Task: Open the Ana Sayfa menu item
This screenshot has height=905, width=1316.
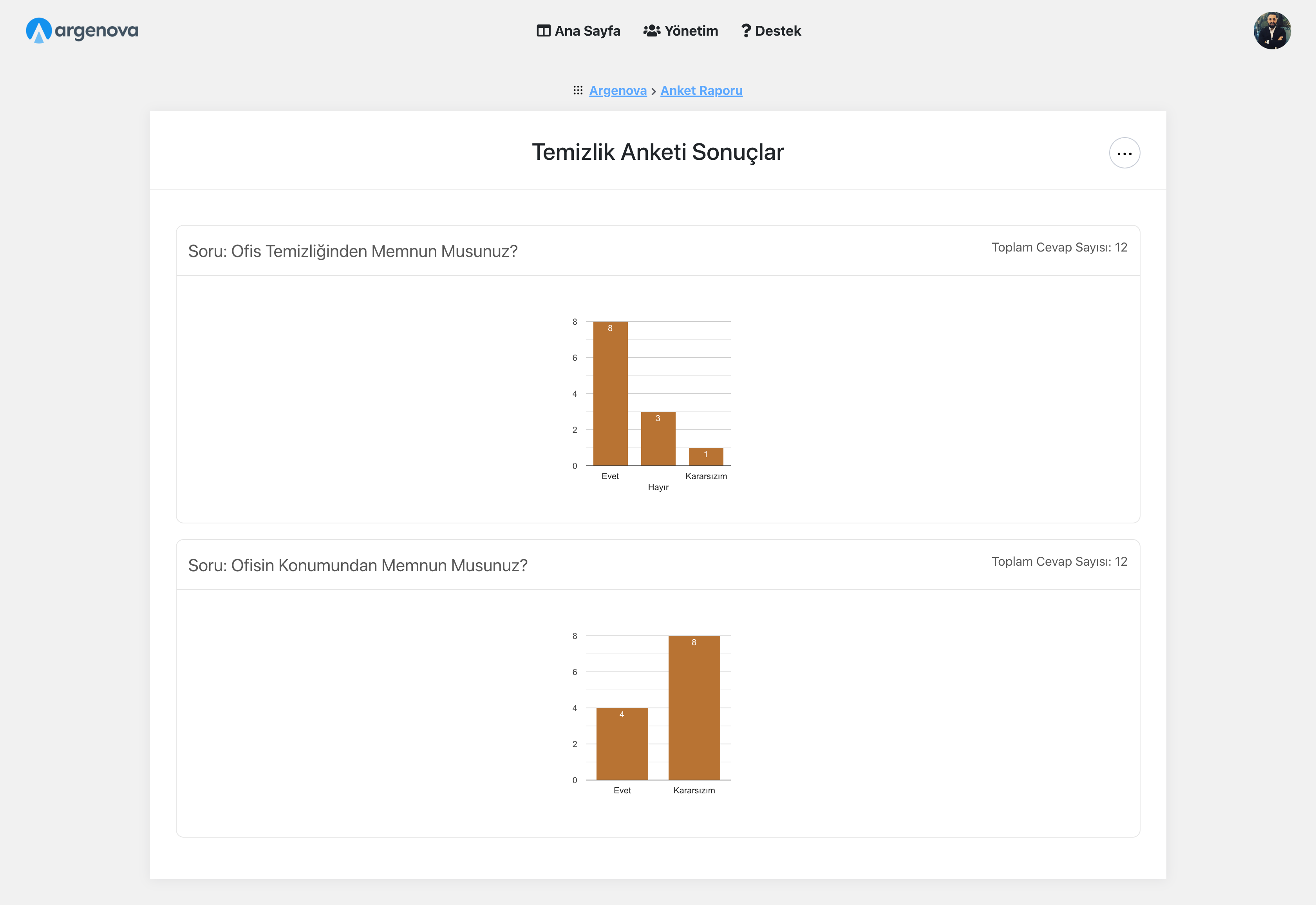Action: tap(578, 31)
